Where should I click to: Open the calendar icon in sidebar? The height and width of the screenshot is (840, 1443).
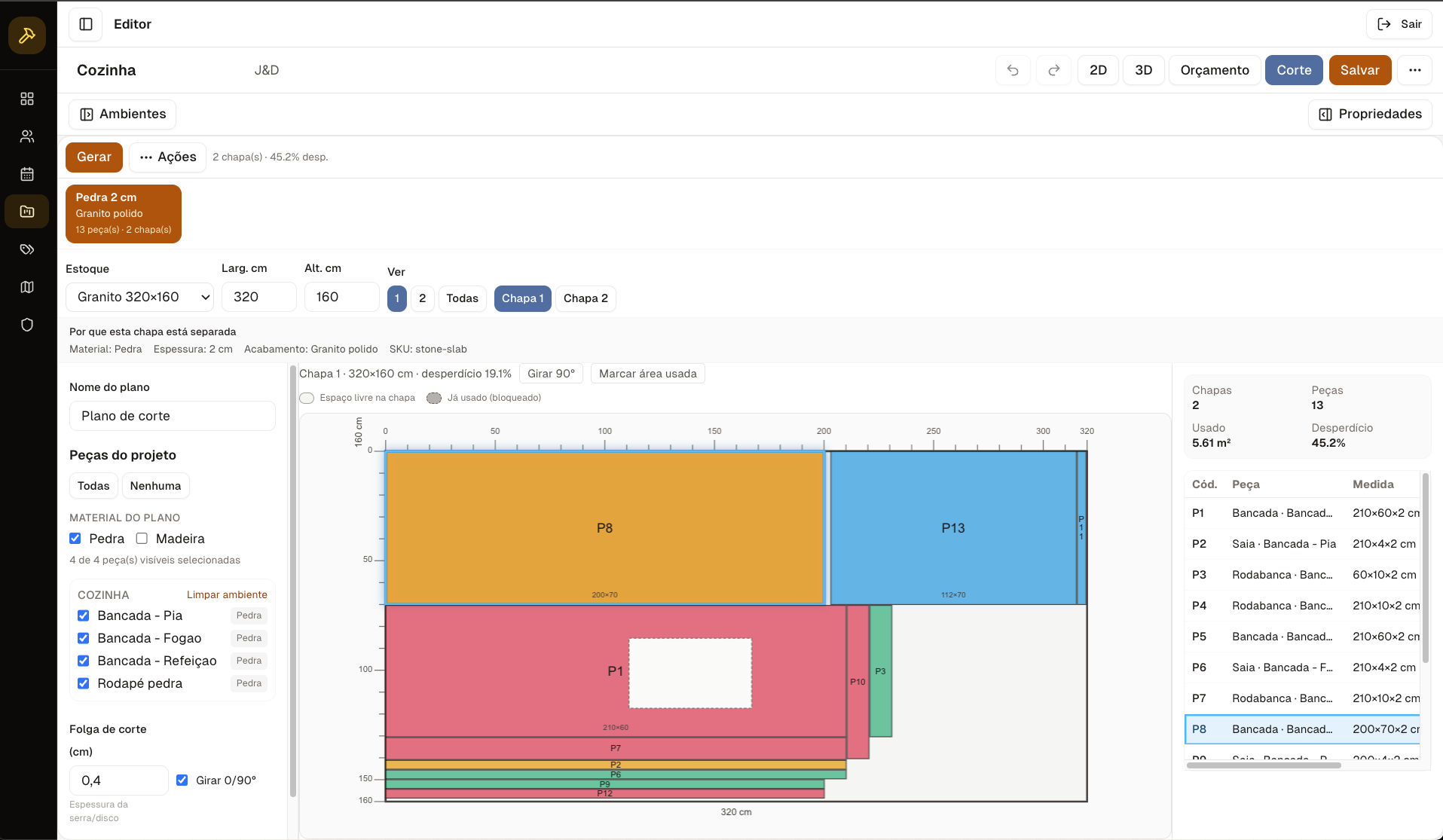pyautogui.click(x=27, y=174)
